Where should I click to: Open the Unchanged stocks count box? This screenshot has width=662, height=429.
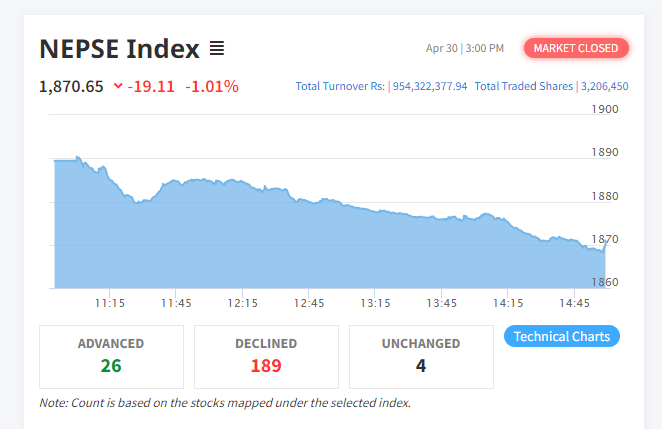click(421, 356)
